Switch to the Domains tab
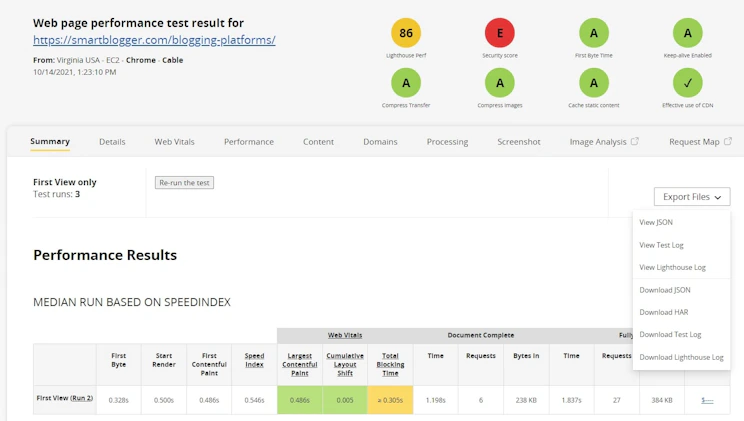Viewport: 744px width, 421px height. point(380,141)
